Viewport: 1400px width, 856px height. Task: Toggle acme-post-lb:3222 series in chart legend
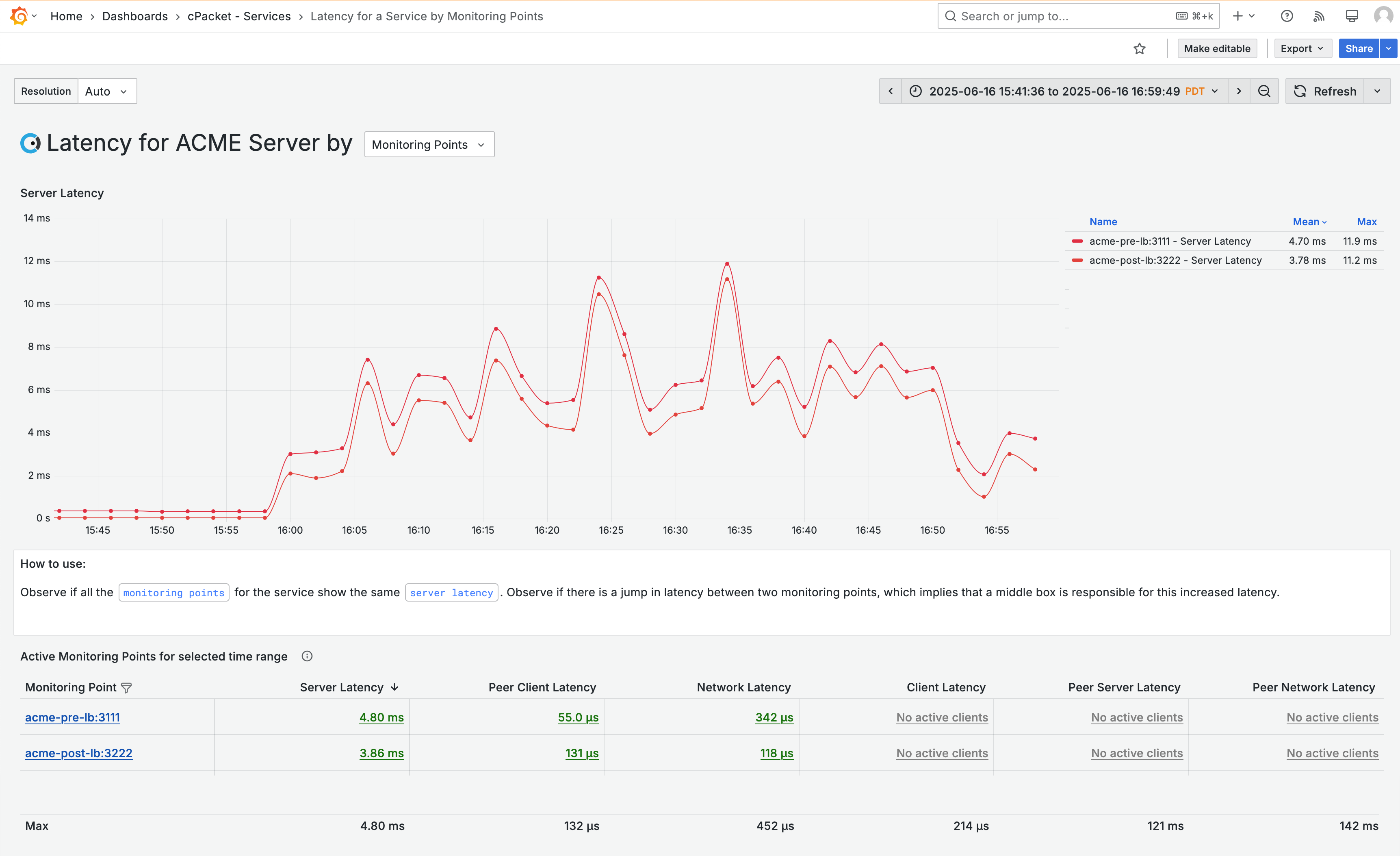coord(1176,260)
